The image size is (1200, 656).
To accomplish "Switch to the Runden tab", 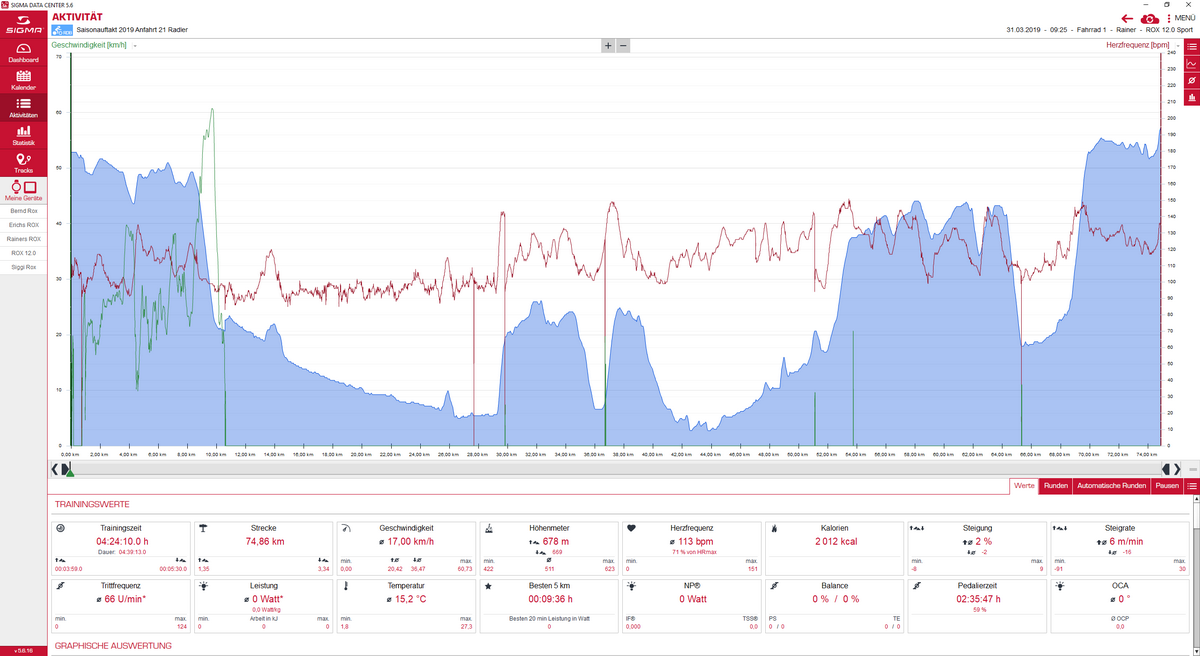I will pyautogui.click(x=1054, y=486).
